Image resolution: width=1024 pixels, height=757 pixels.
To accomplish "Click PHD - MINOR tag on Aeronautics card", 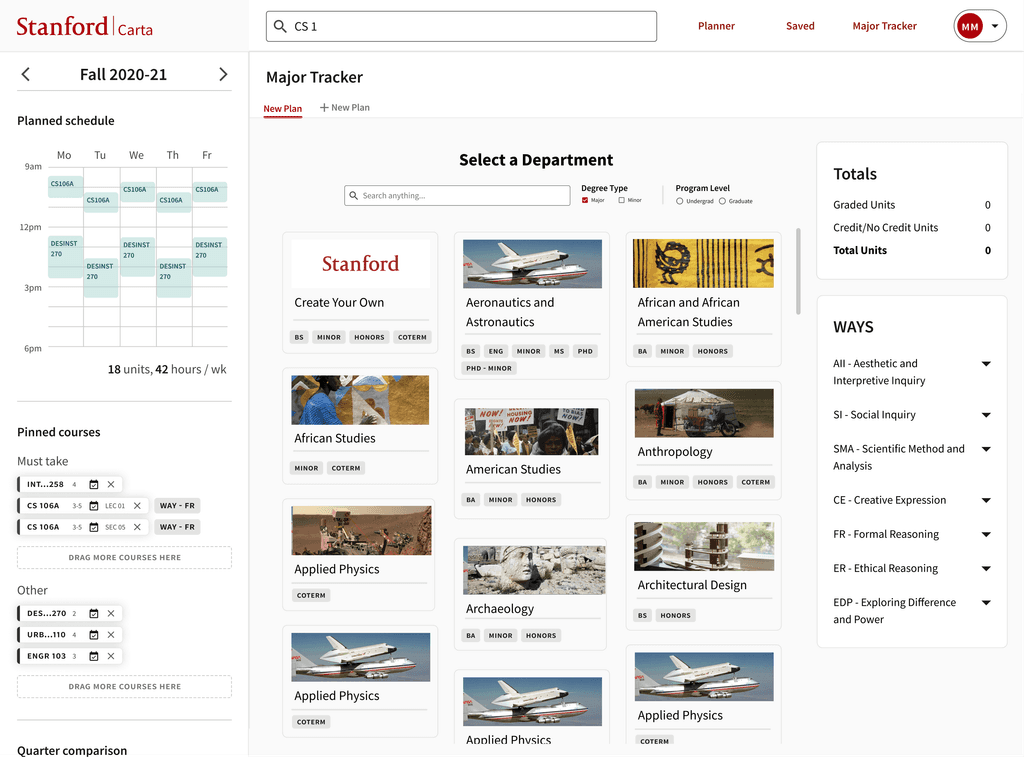I will click(x=489, y=368).
